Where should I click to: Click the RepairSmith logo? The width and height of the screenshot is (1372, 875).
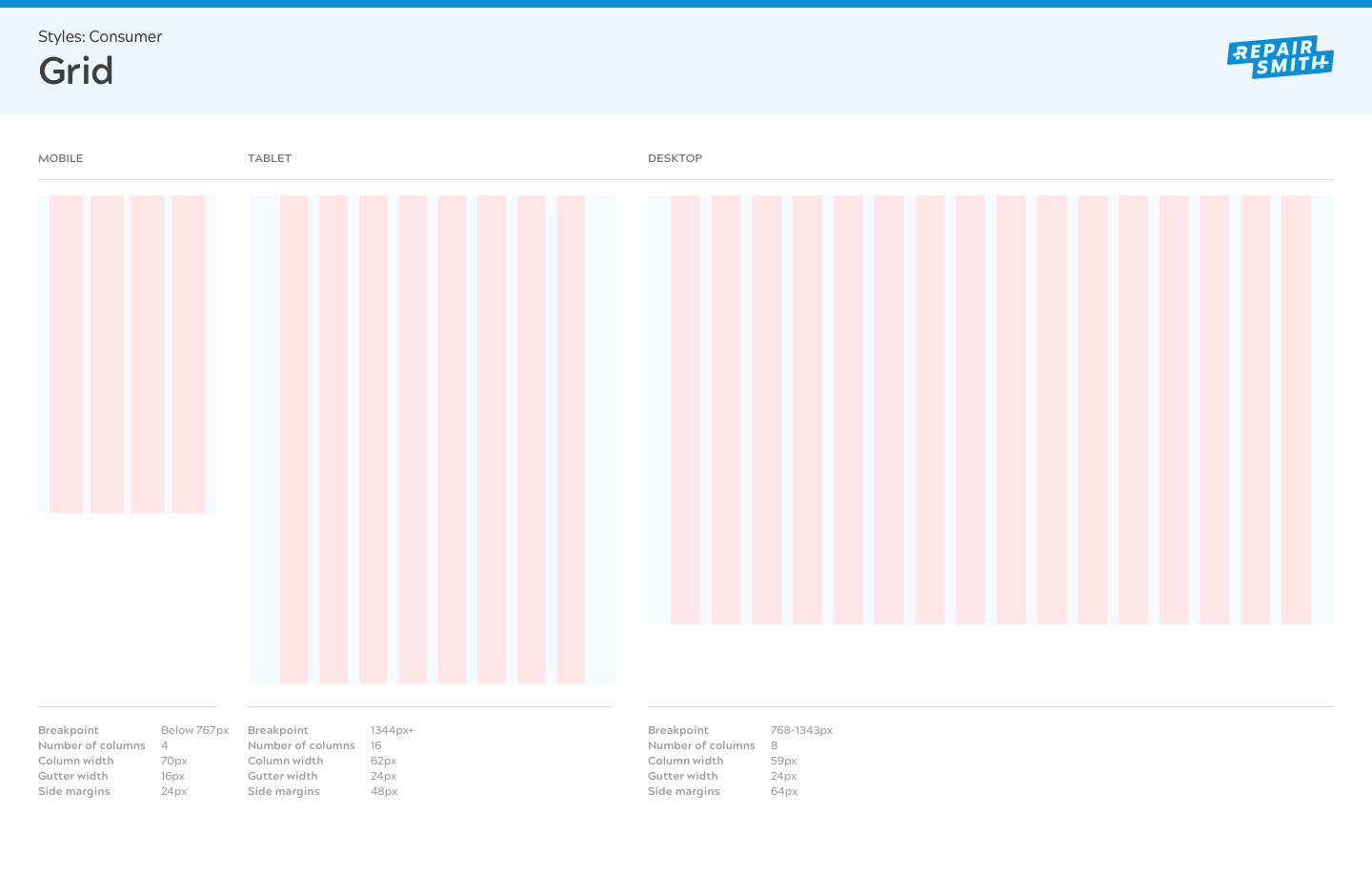coord(1280,57)
